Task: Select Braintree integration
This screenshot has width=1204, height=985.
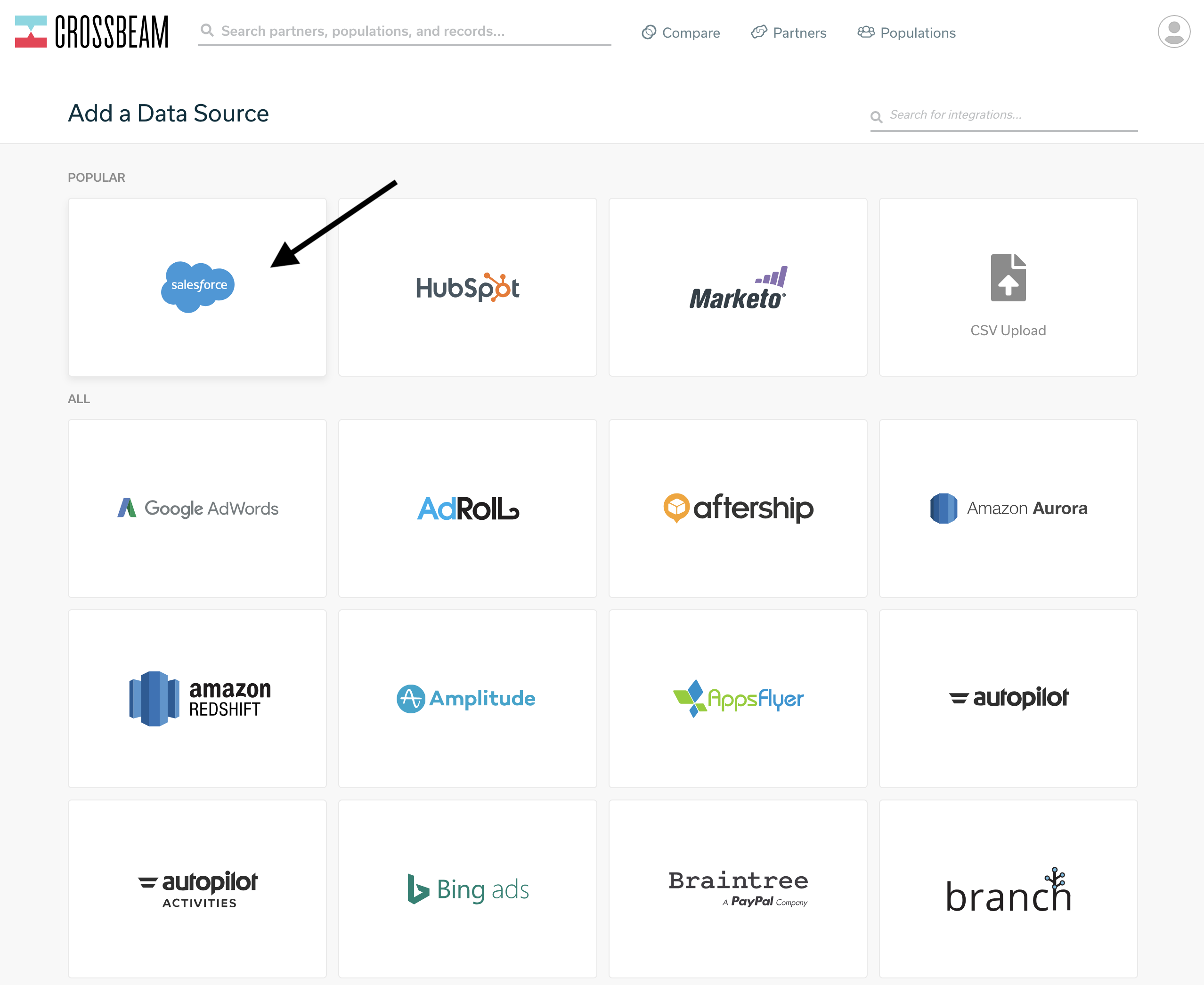Action: 738,887
